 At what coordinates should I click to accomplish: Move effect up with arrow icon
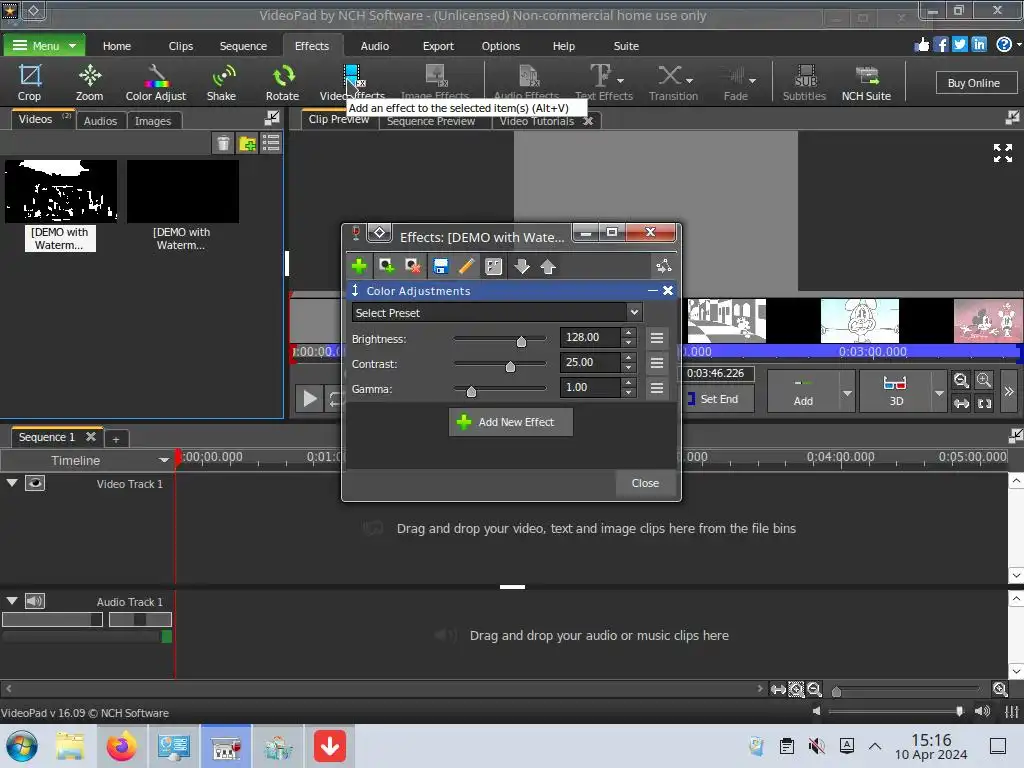pos(548,266)
